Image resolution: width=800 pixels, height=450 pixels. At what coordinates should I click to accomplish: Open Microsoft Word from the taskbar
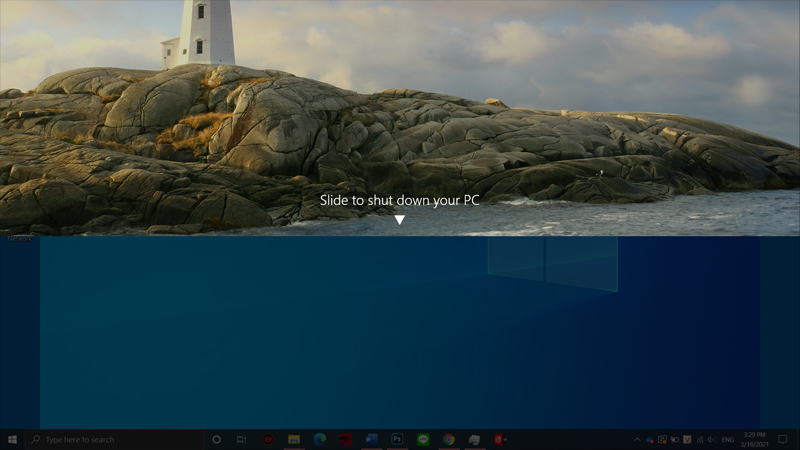pyautogui.click(x=371, y=439)
